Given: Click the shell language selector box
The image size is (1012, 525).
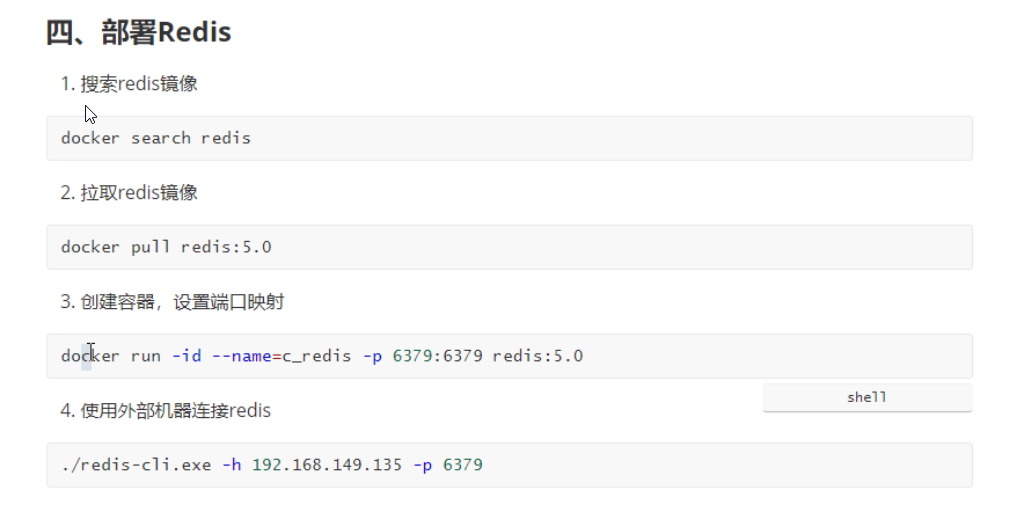Looking at the screenshot, I should (867, 397).
